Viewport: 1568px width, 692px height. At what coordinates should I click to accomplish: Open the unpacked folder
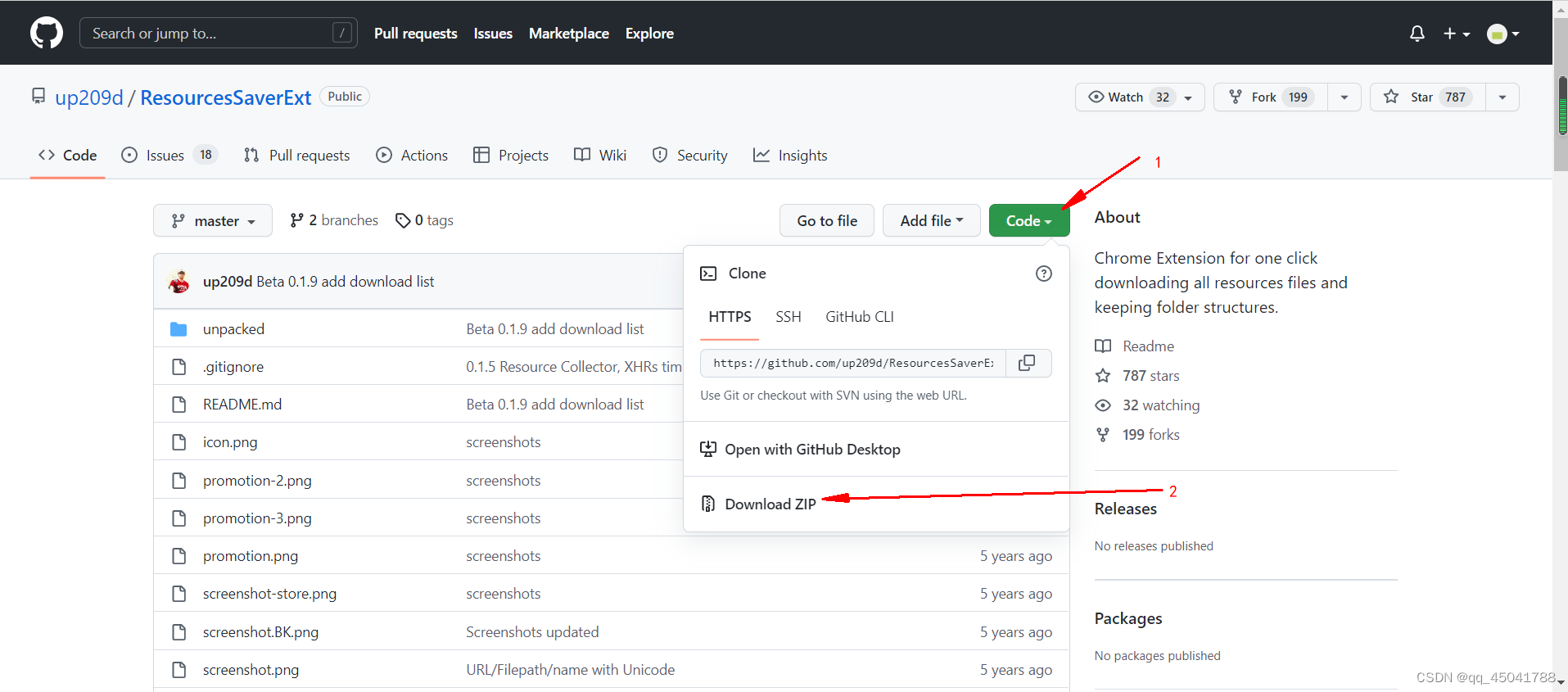(233, 329)
